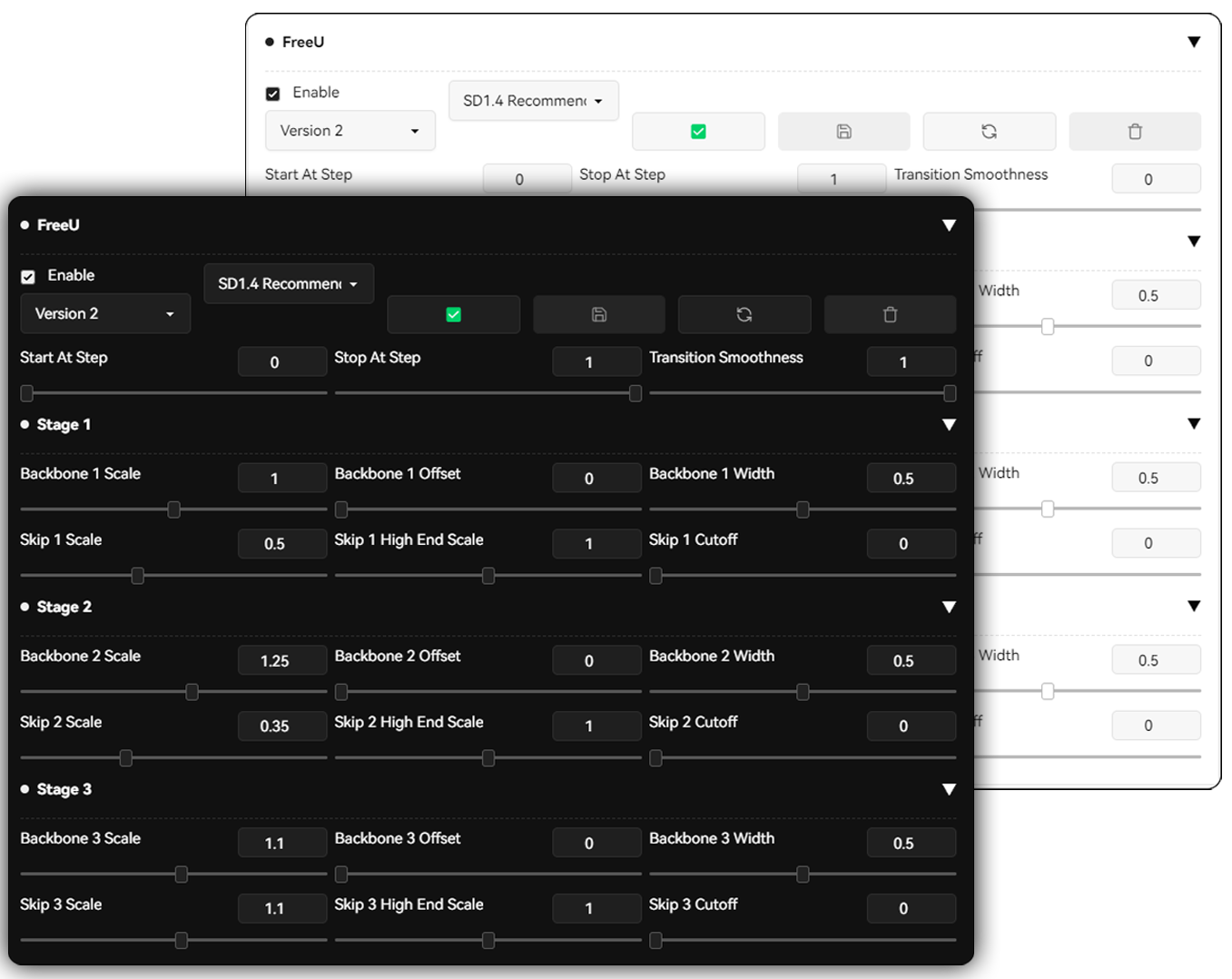The image size is (1232, 979).
Task: Click save preset icon in dark panel
Action: (599, 314)
